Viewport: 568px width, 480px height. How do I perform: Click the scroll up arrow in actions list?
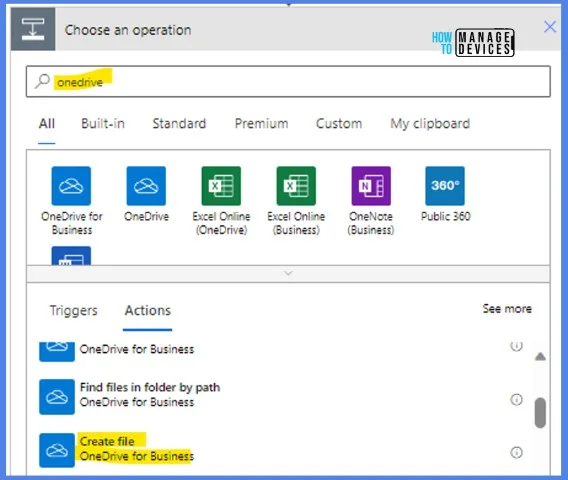pos(540,356)
